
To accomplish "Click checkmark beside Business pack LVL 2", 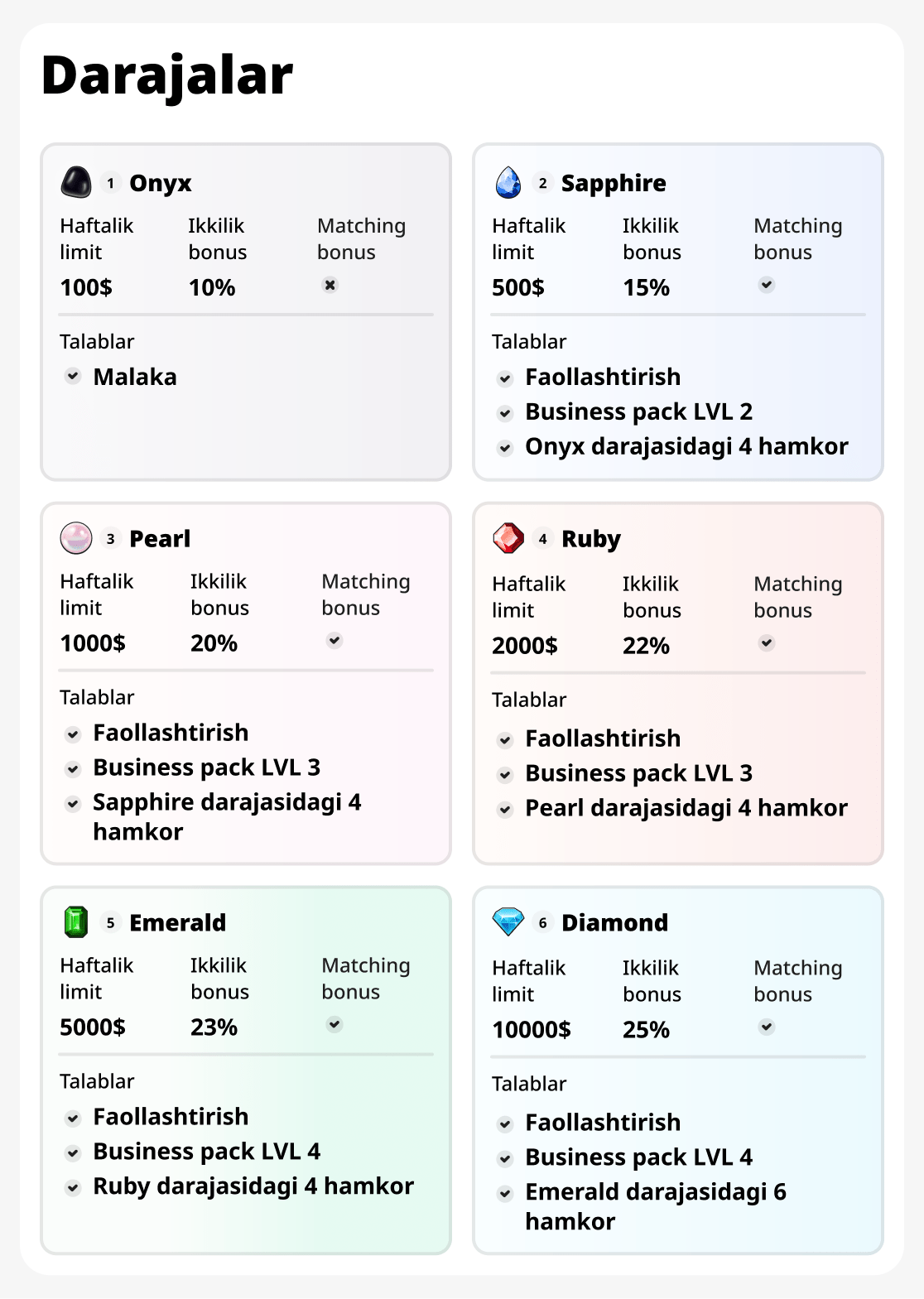I will click(x=505, y=412).
